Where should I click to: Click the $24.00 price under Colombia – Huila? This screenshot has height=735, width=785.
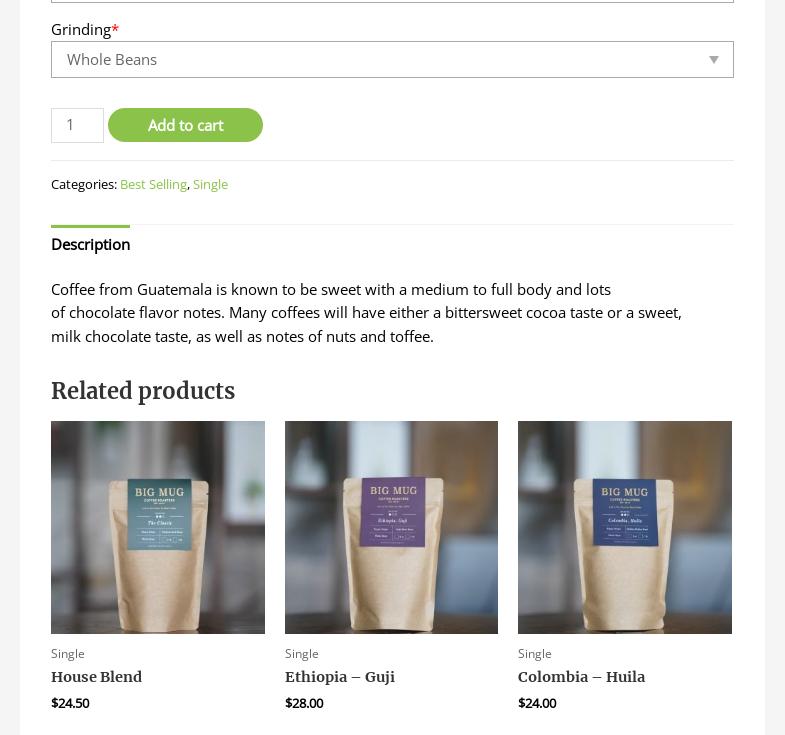537,703
